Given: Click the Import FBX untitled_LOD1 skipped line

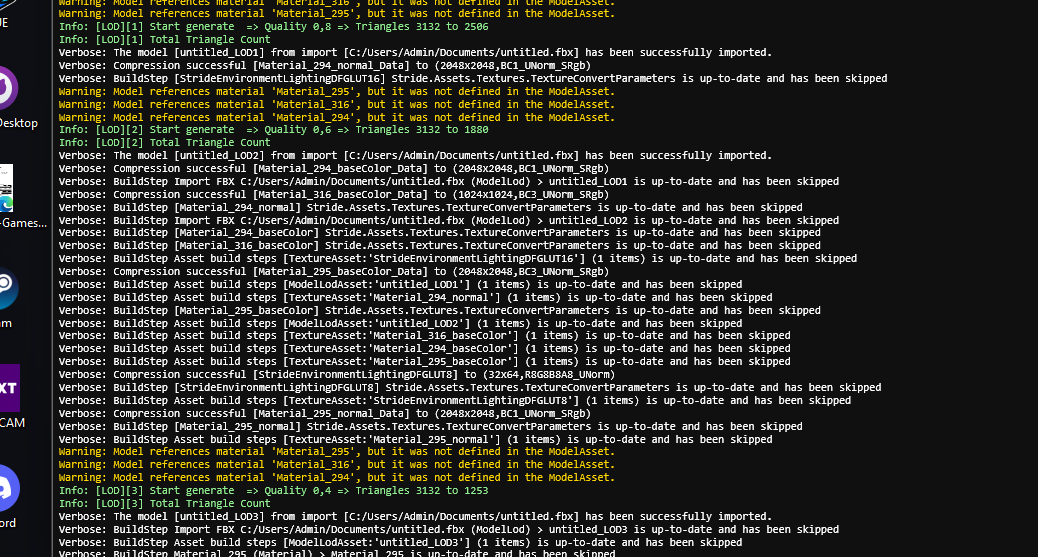Looking at the screenshot, I should (449, 181).
